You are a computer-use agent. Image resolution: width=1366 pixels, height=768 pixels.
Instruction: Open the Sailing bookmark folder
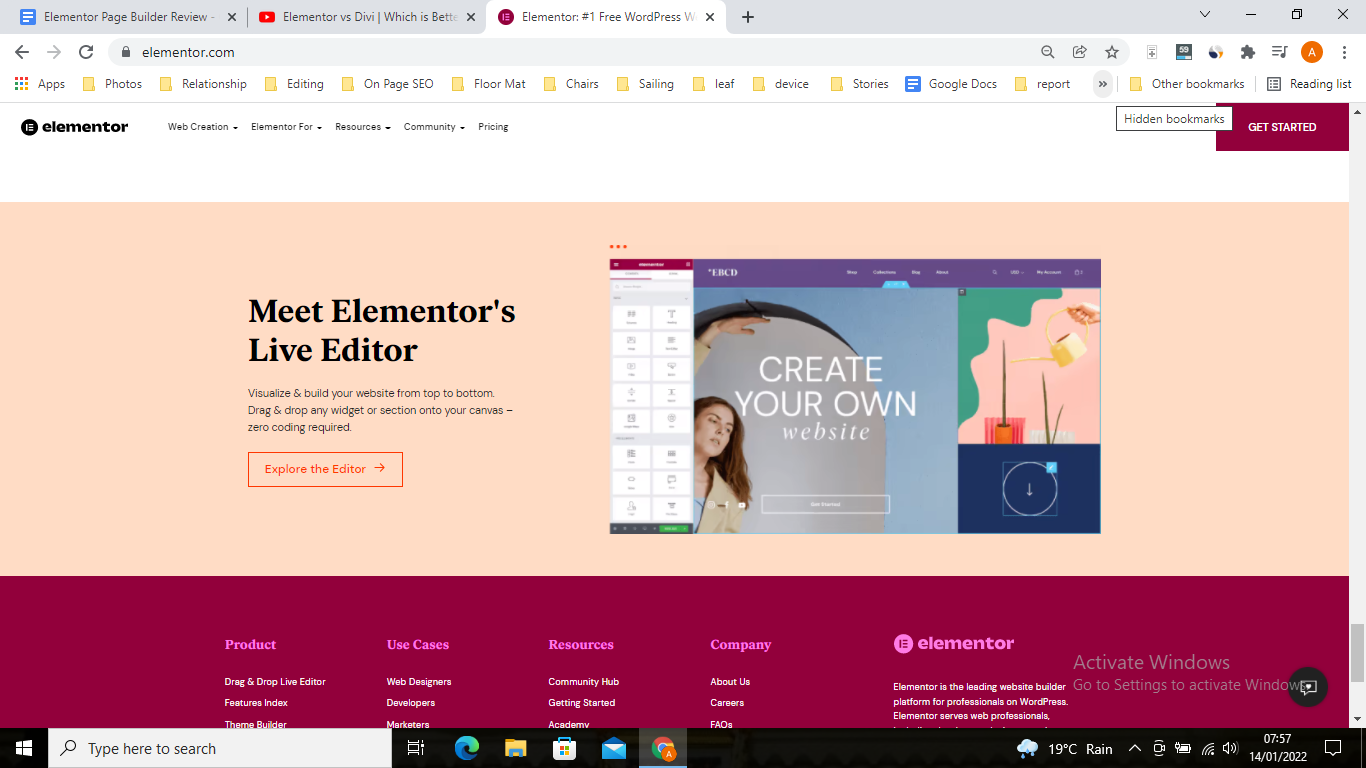645,84
